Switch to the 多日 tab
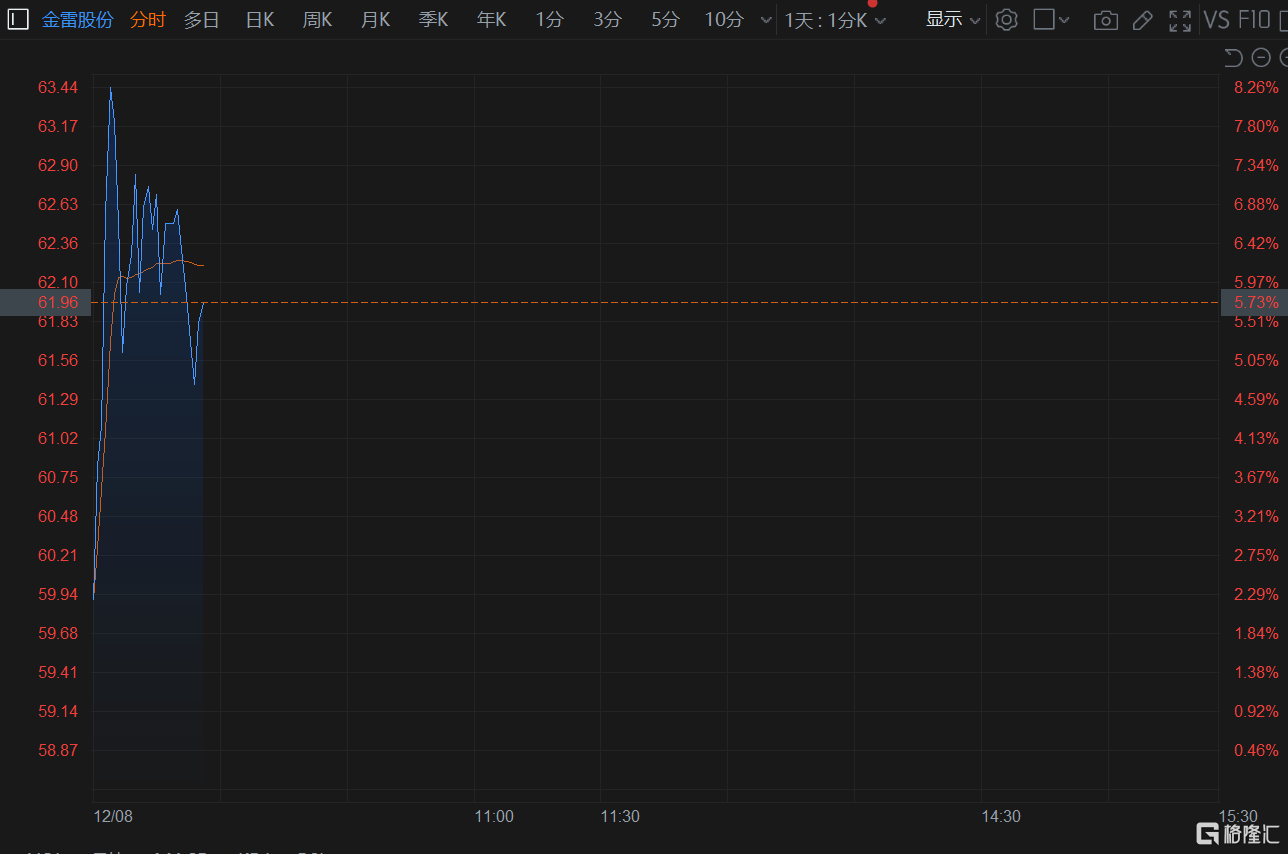Image resolution: width=1288 pixels, height=854 pixels. pos(202,19)
